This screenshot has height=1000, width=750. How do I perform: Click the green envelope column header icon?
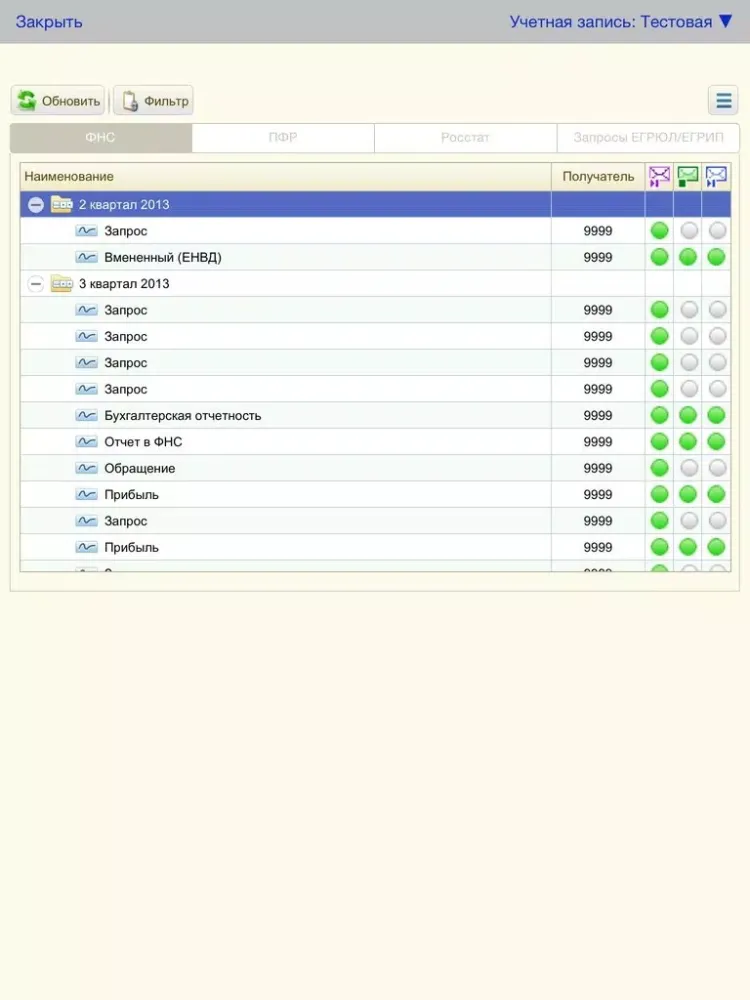[688, 177]
